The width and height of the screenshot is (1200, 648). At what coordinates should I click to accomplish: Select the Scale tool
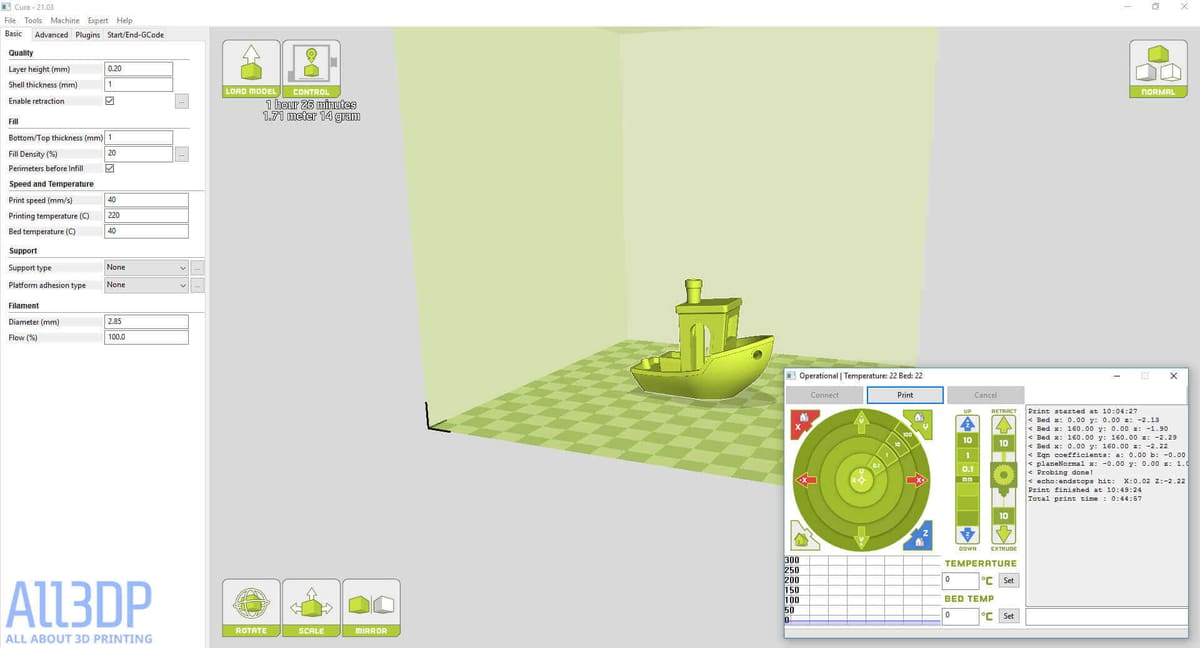311,608
